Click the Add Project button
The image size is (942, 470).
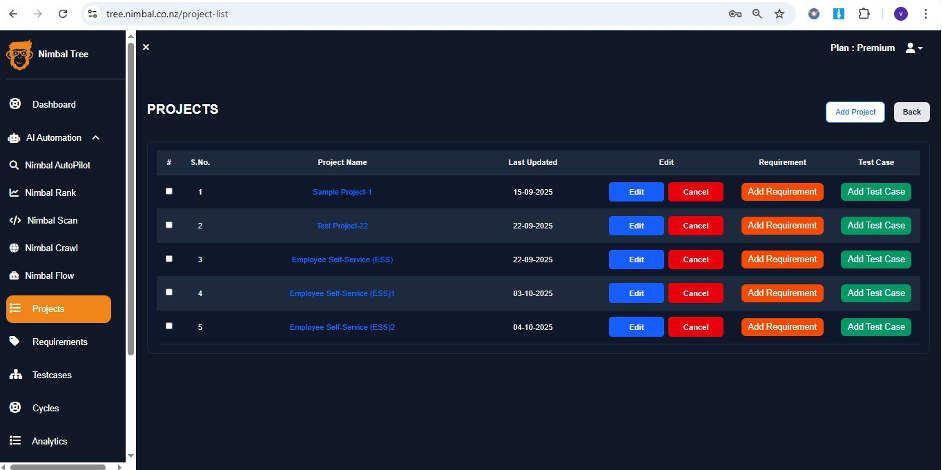855,112
